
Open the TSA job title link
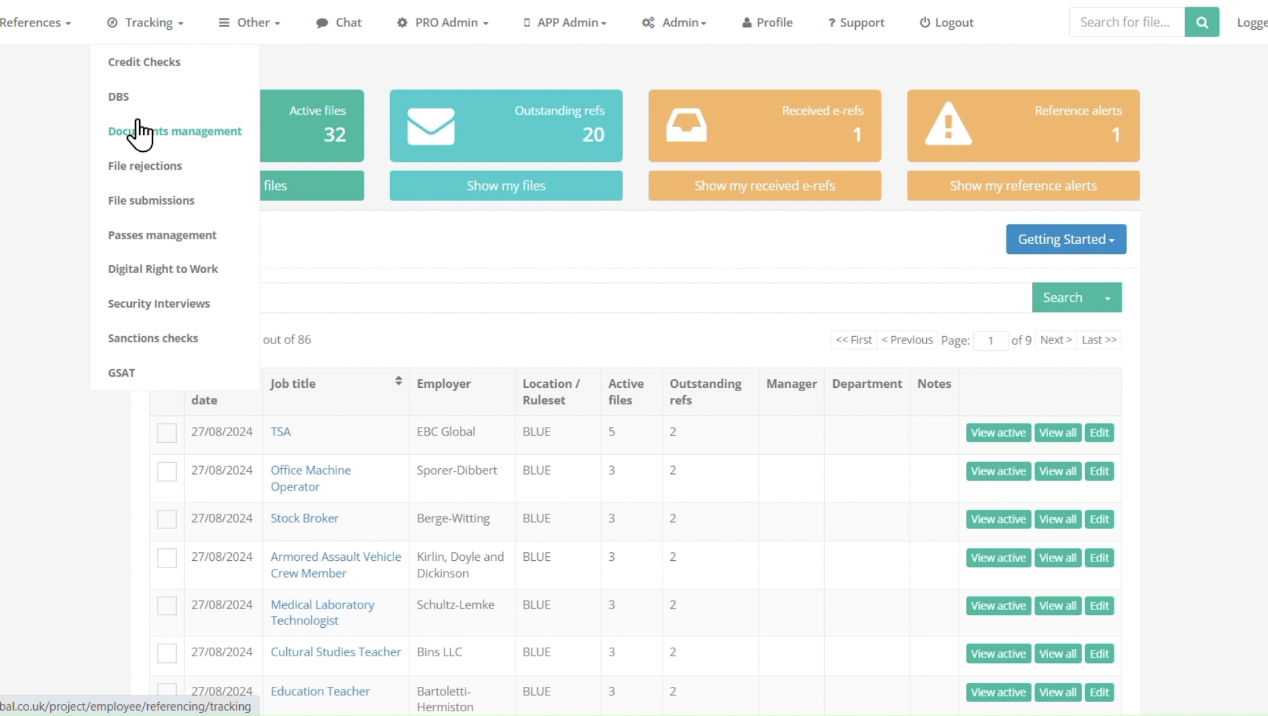click(281, 432)
